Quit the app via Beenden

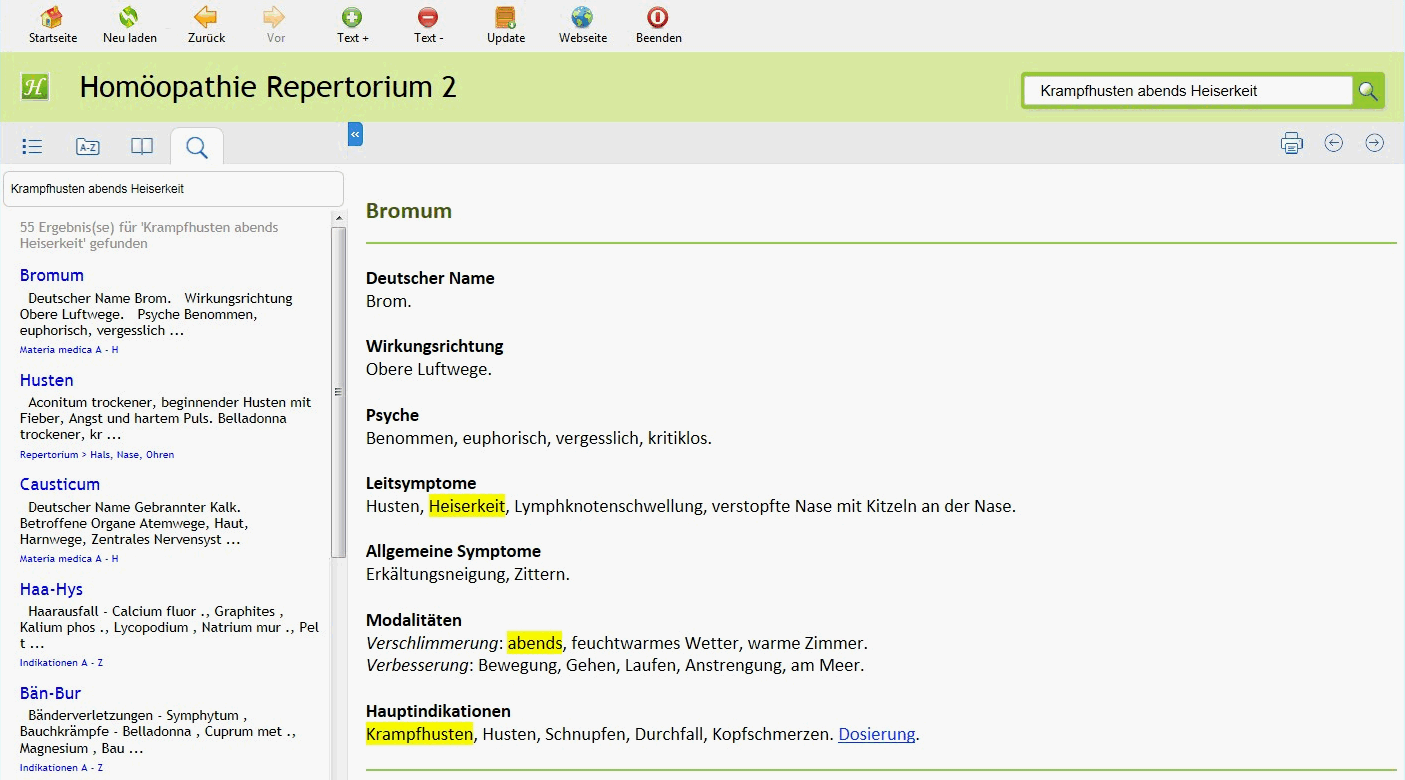(658, 18)
